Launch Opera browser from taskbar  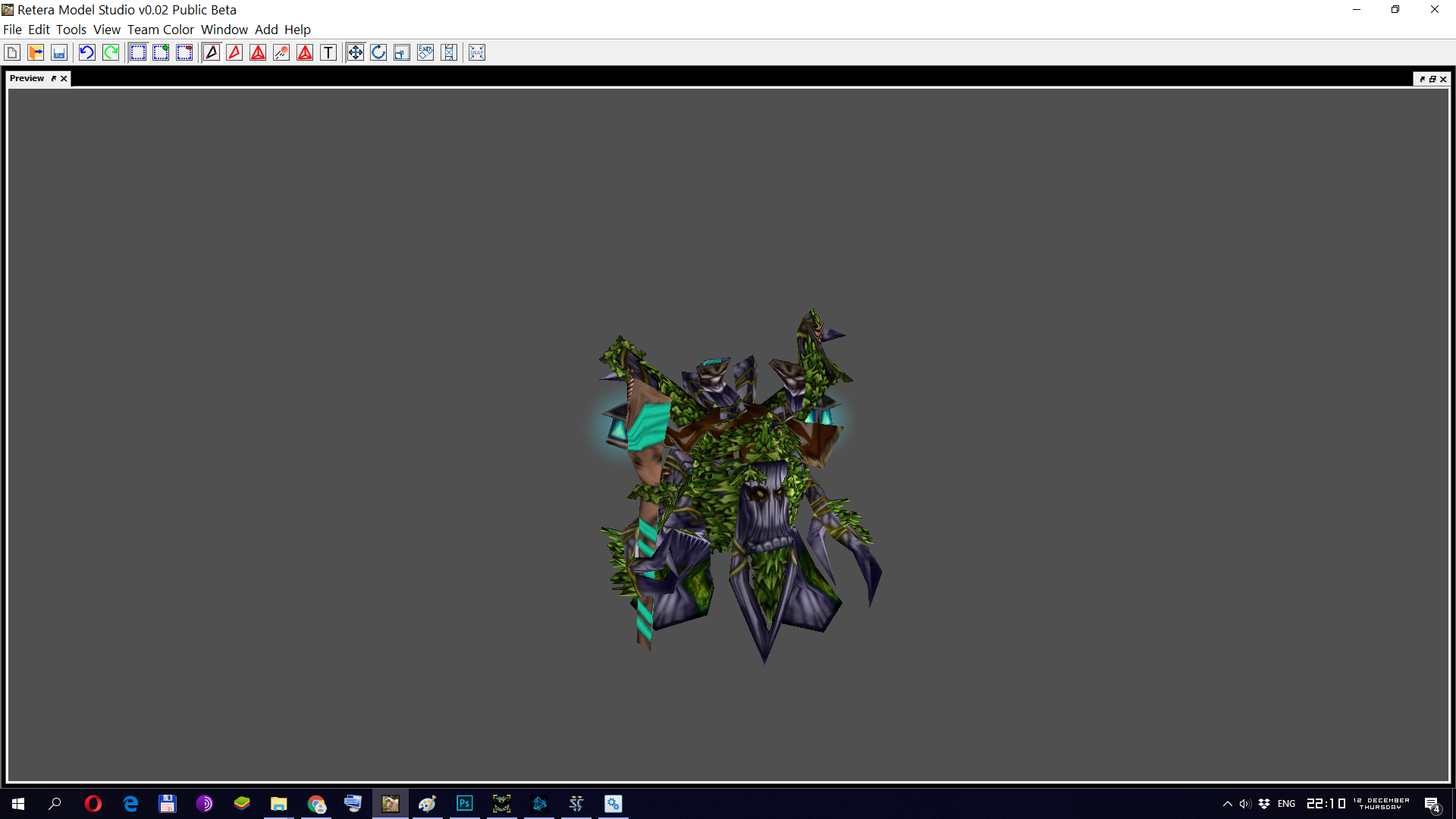coord(93,804)
